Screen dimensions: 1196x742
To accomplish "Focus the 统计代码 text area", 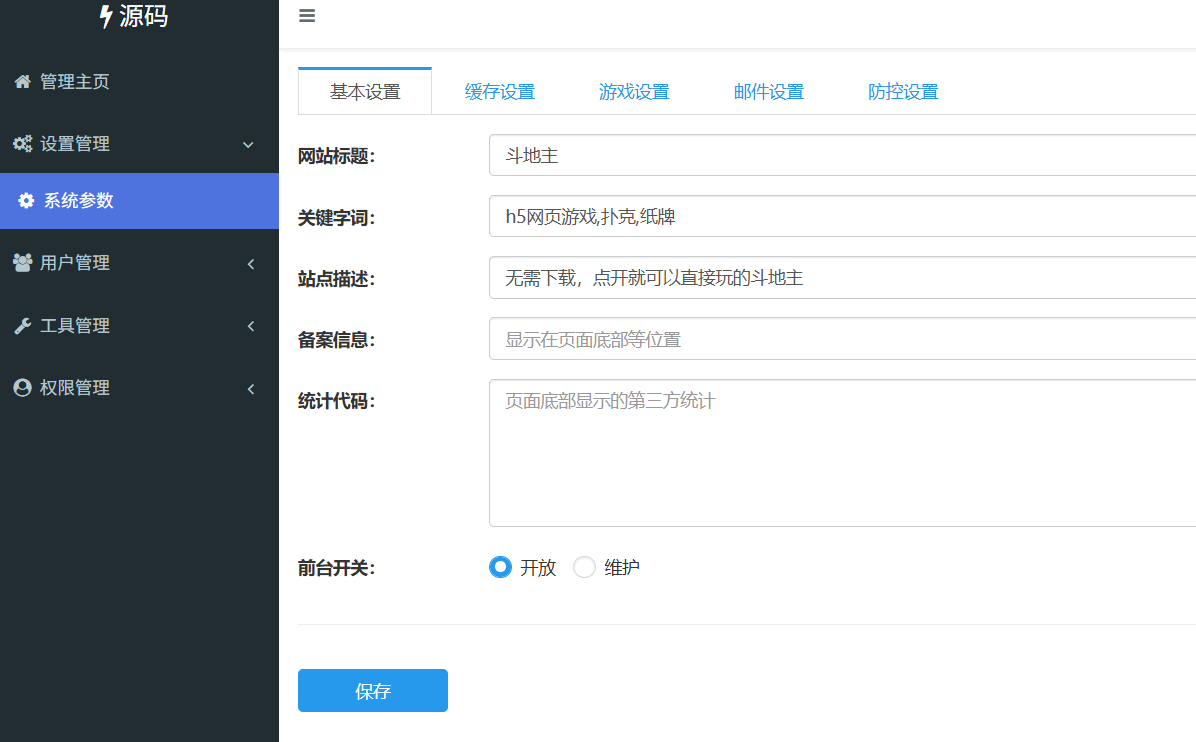I will click(x=842, y=453).
